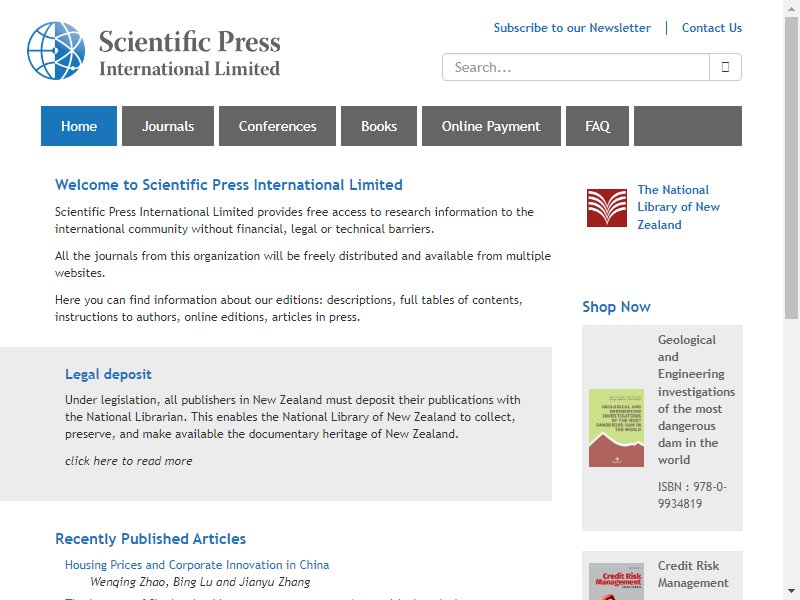Screen dimensions: 800x600
Task: Click the scrollbar down arrow
Action: pos(791,592)
